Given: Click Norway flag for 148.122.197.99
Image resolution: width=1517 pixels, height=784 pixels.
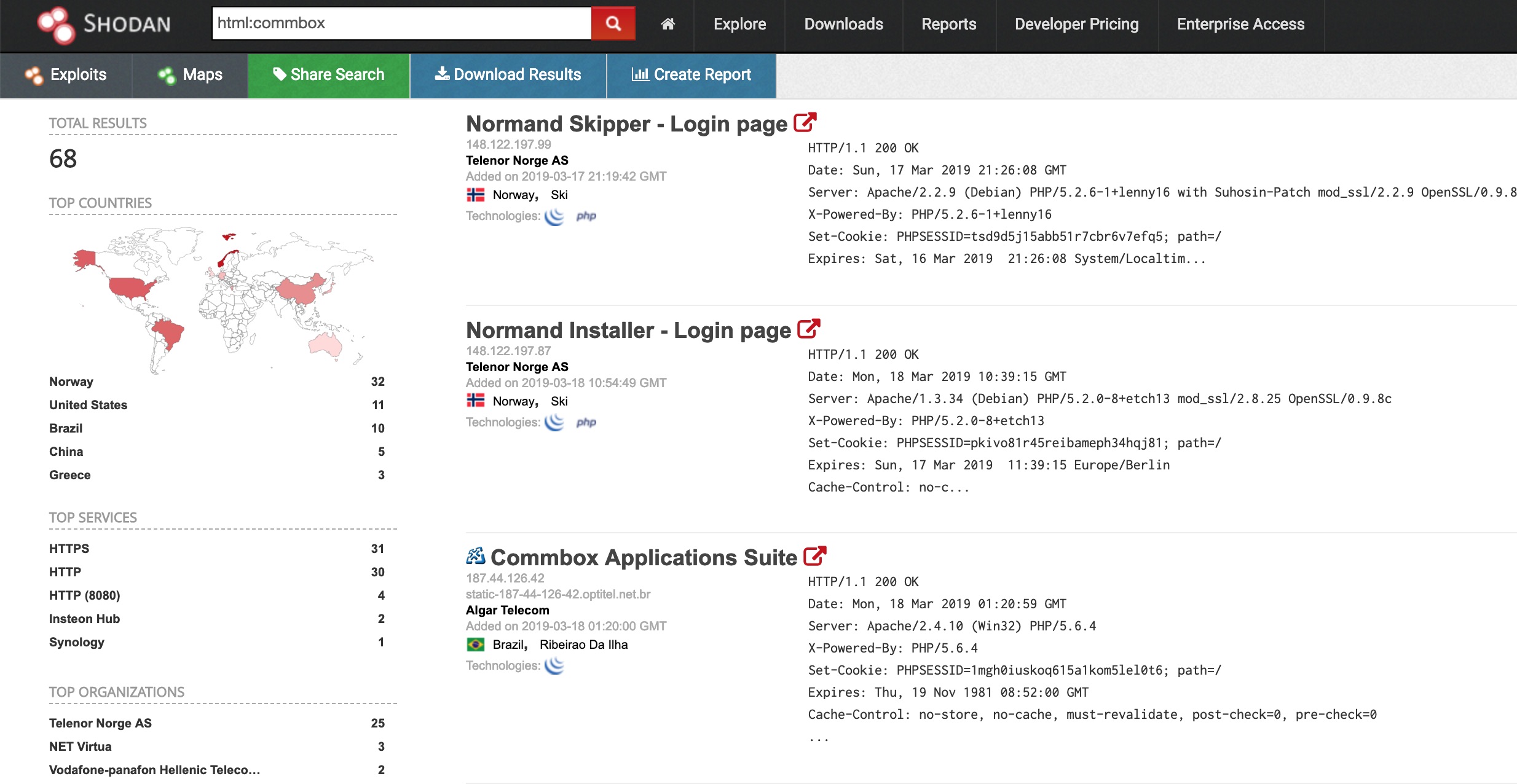Looking at the screenshot, I should point(475,195).
